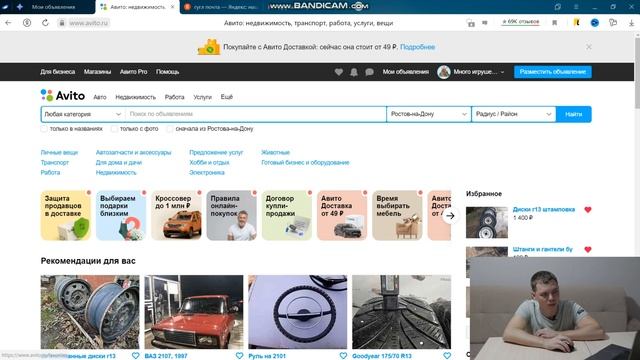Open Мои объявления link in header

[x=406, y=72]
